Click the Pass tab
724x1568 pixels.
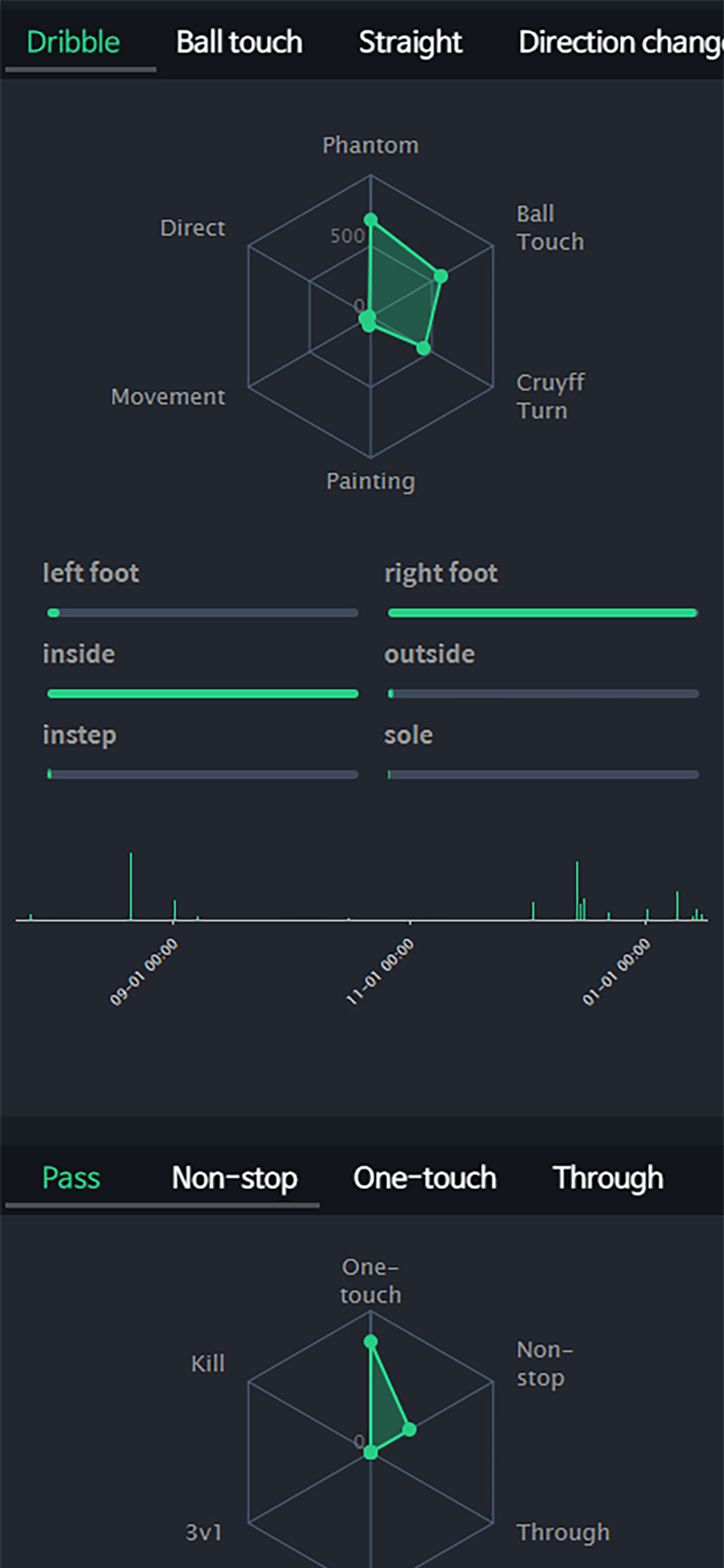pyautogui.click(x=71, y=1178)
